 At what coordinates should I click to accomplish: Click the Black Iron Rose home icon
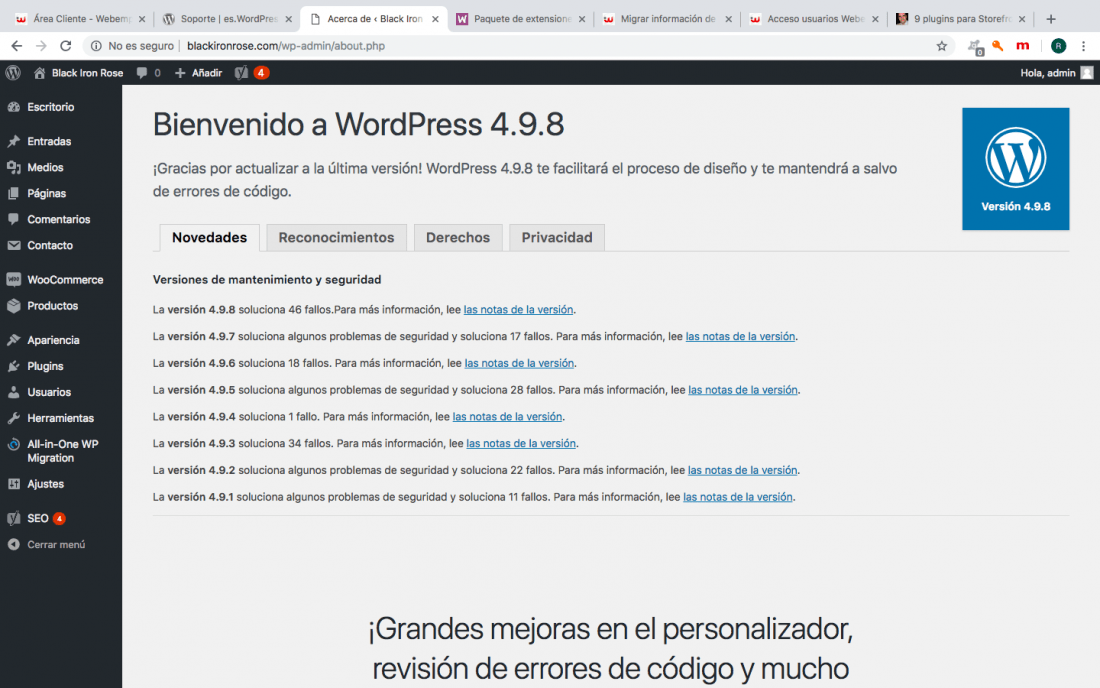point(39,73)
